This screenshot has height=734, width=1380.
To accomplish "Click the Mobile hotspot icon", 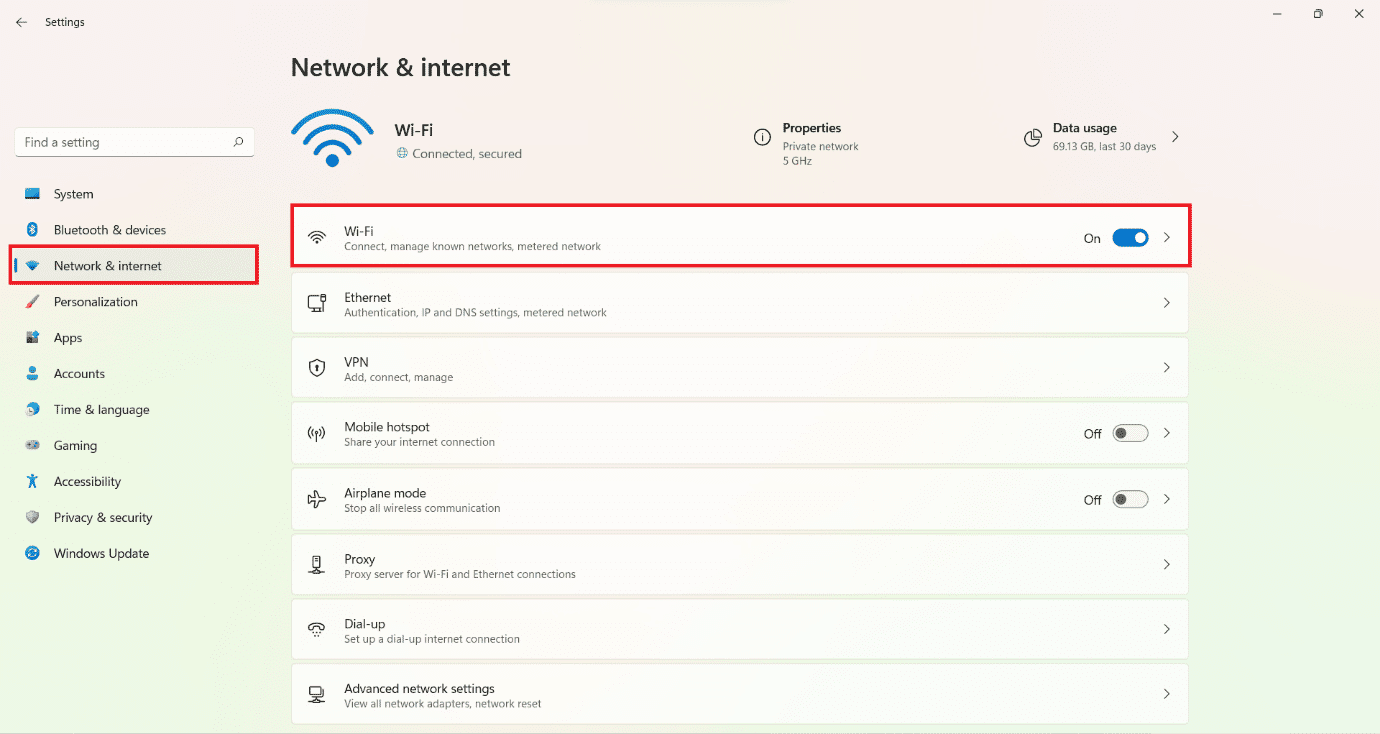I will (x=317, y=433).
